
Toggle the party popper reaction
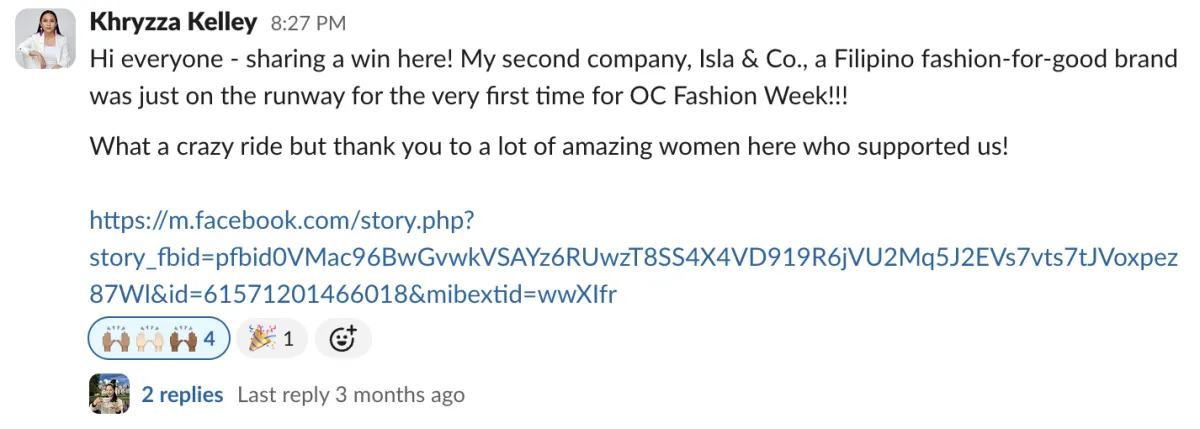(271, 339)
